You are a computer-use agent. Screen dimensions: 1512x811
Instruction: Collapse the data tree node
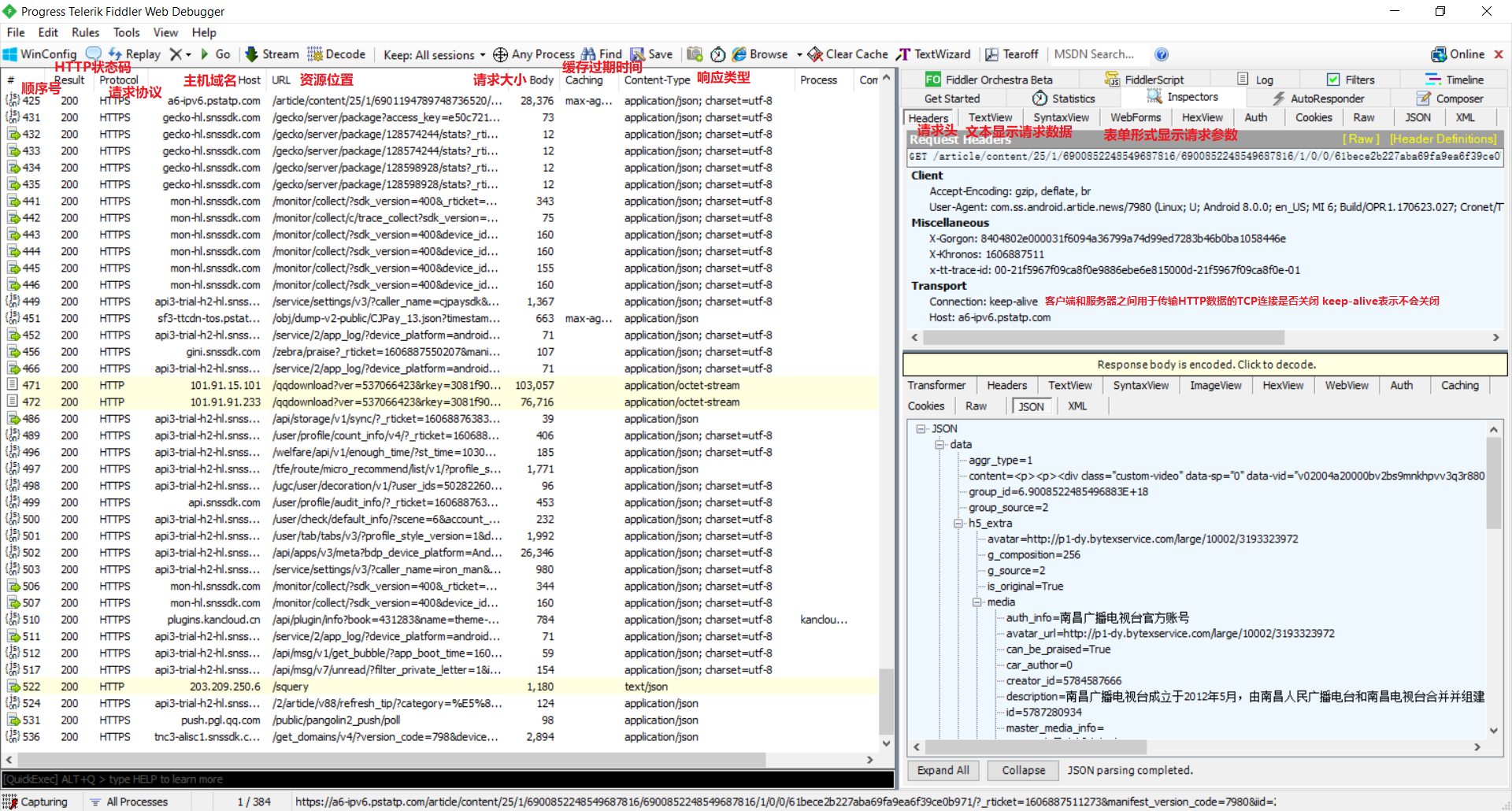(939, 445)
